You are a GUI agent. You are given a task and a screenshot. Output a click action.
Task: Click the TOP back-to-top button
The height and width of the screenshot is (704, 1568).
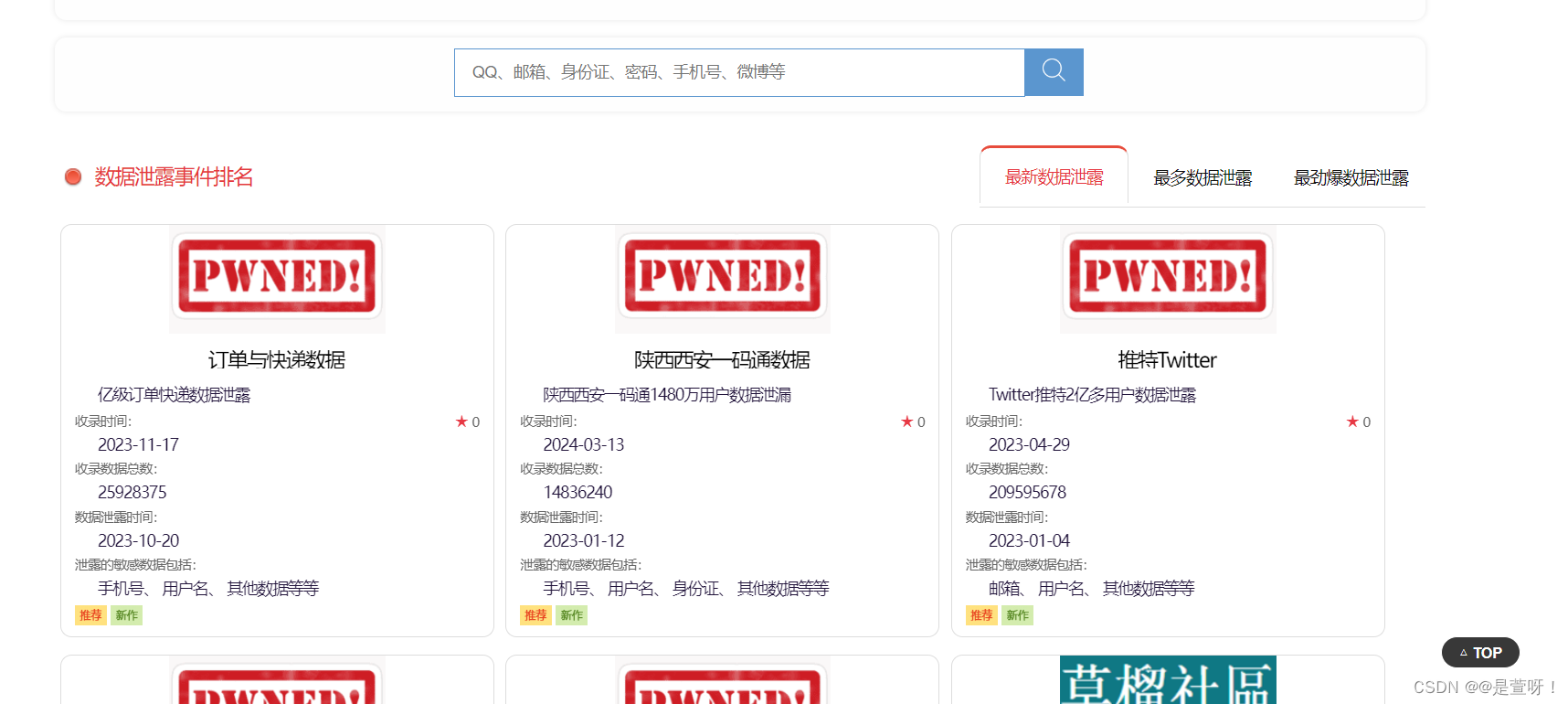click(1480, 653)
